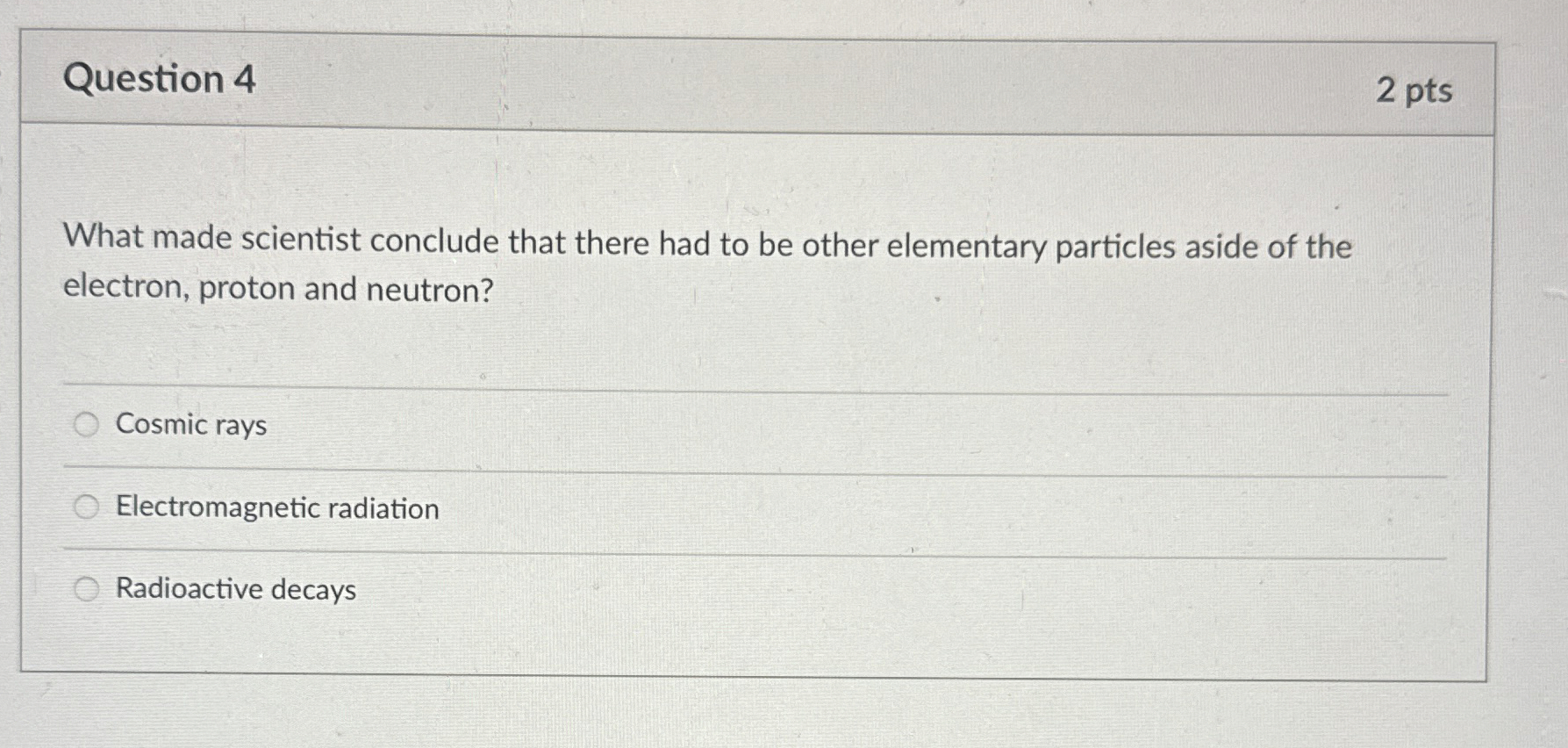Viewport: 1568px width, 748px height.
Task: Select the first answer option circle
Action: coord(87,425)
